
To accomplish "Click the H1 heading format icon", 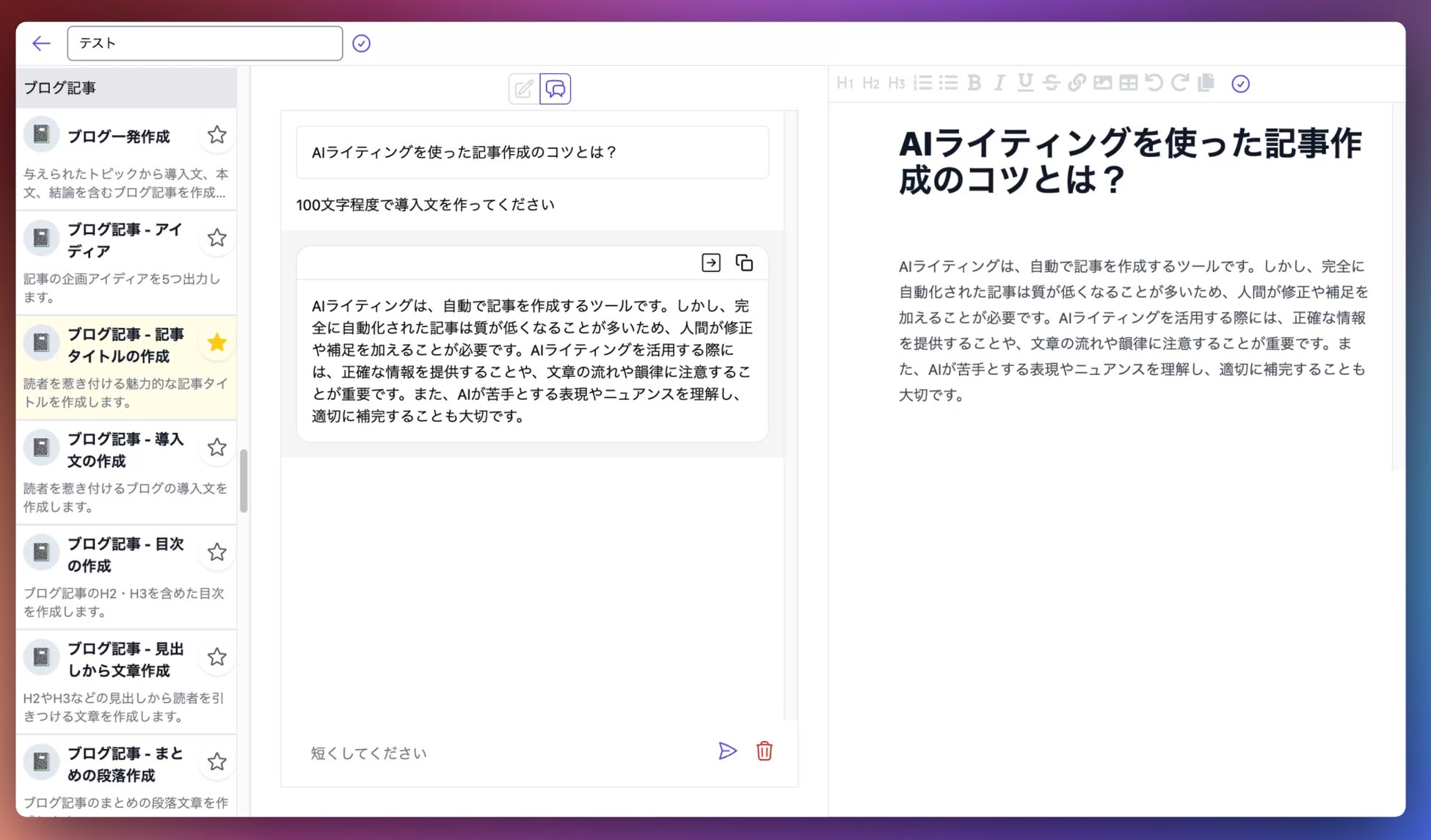I will click(x=845, y=83).
